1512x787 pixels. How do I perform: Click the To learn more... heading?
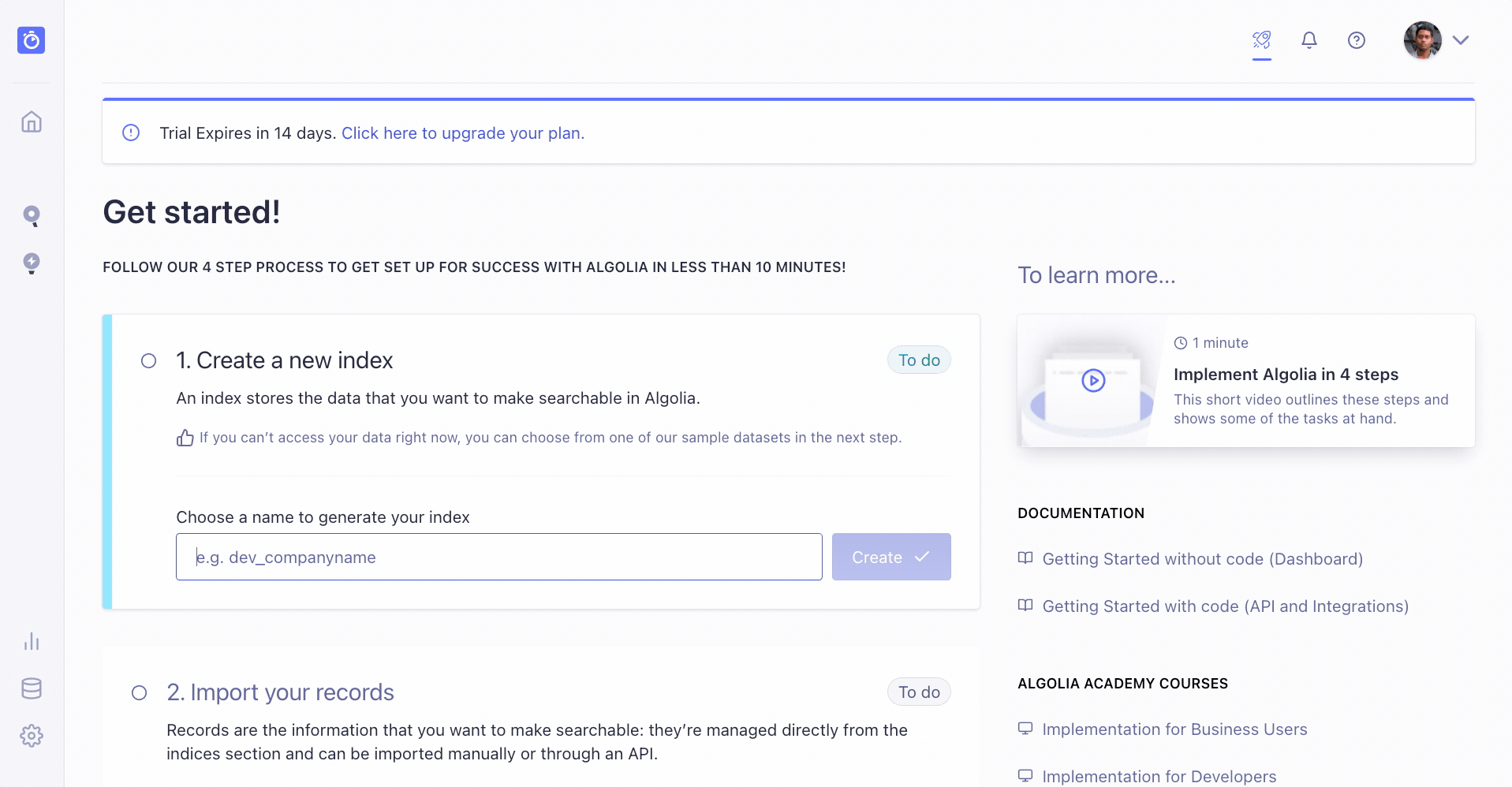tap(1096, 275)
